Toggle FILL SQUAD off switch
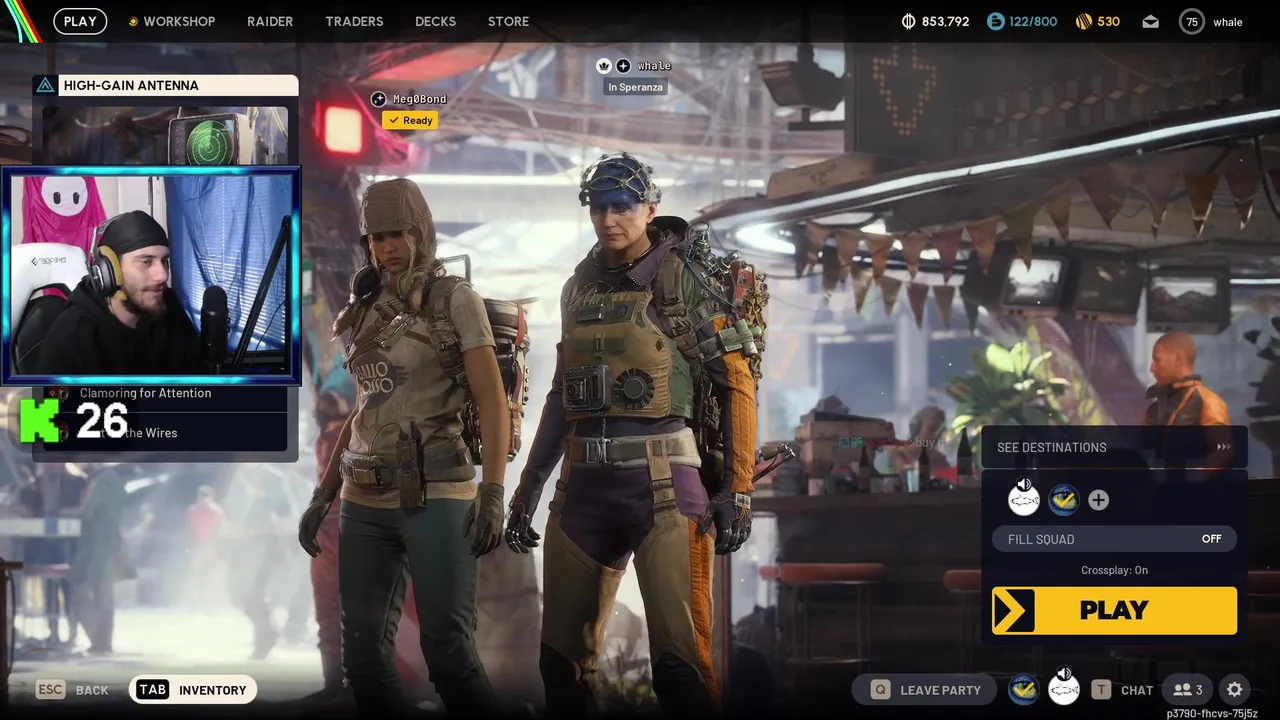The width and height of the screenshot is (1280, 720). pos(1114,539)
